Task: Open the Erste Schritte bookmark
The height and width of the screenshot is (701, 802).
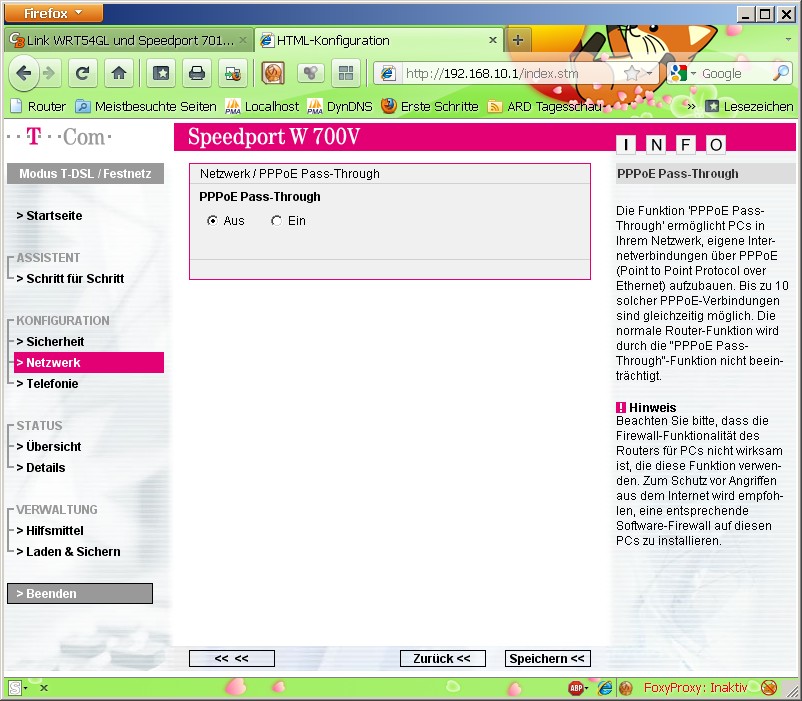Action: 430,106
